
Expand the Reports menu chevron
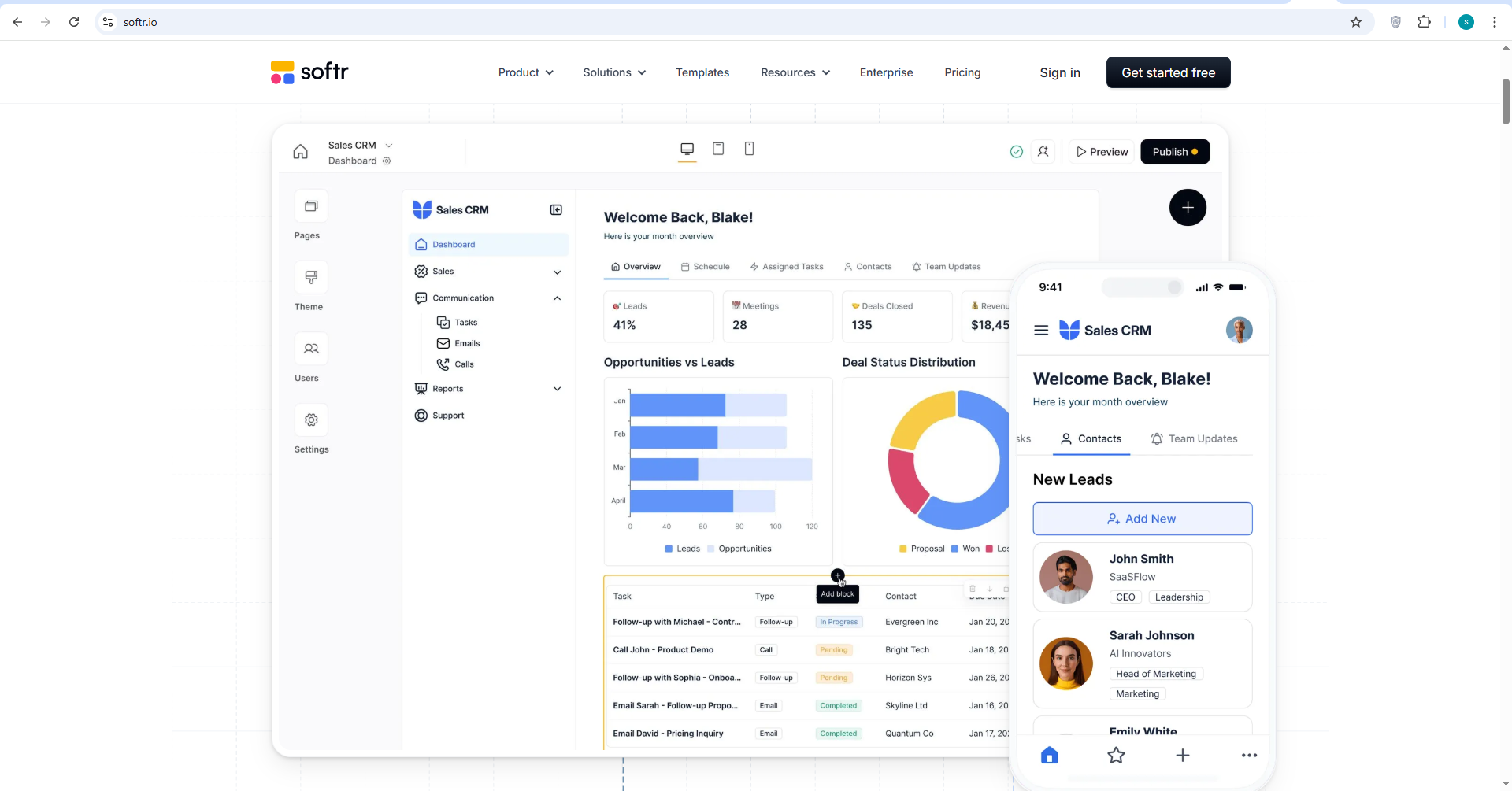[x=557, y=389]
